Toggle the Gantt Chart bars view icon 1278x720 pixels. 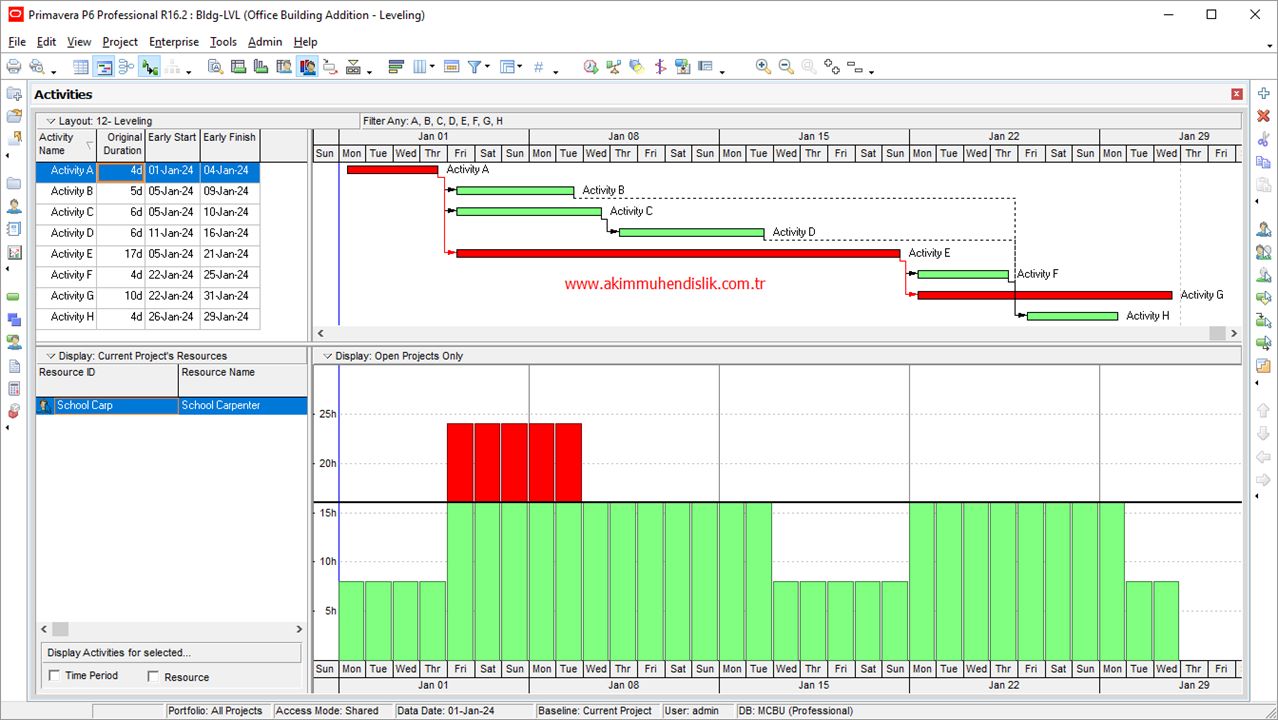pyautogui.click(x=103, y=67)
